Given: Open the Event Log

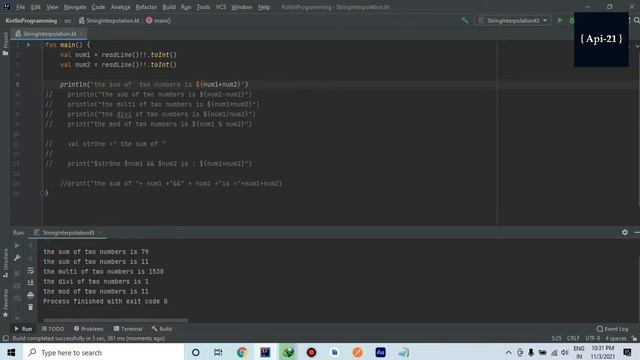Looking at the screenshot, I should (x=612, y=329).
